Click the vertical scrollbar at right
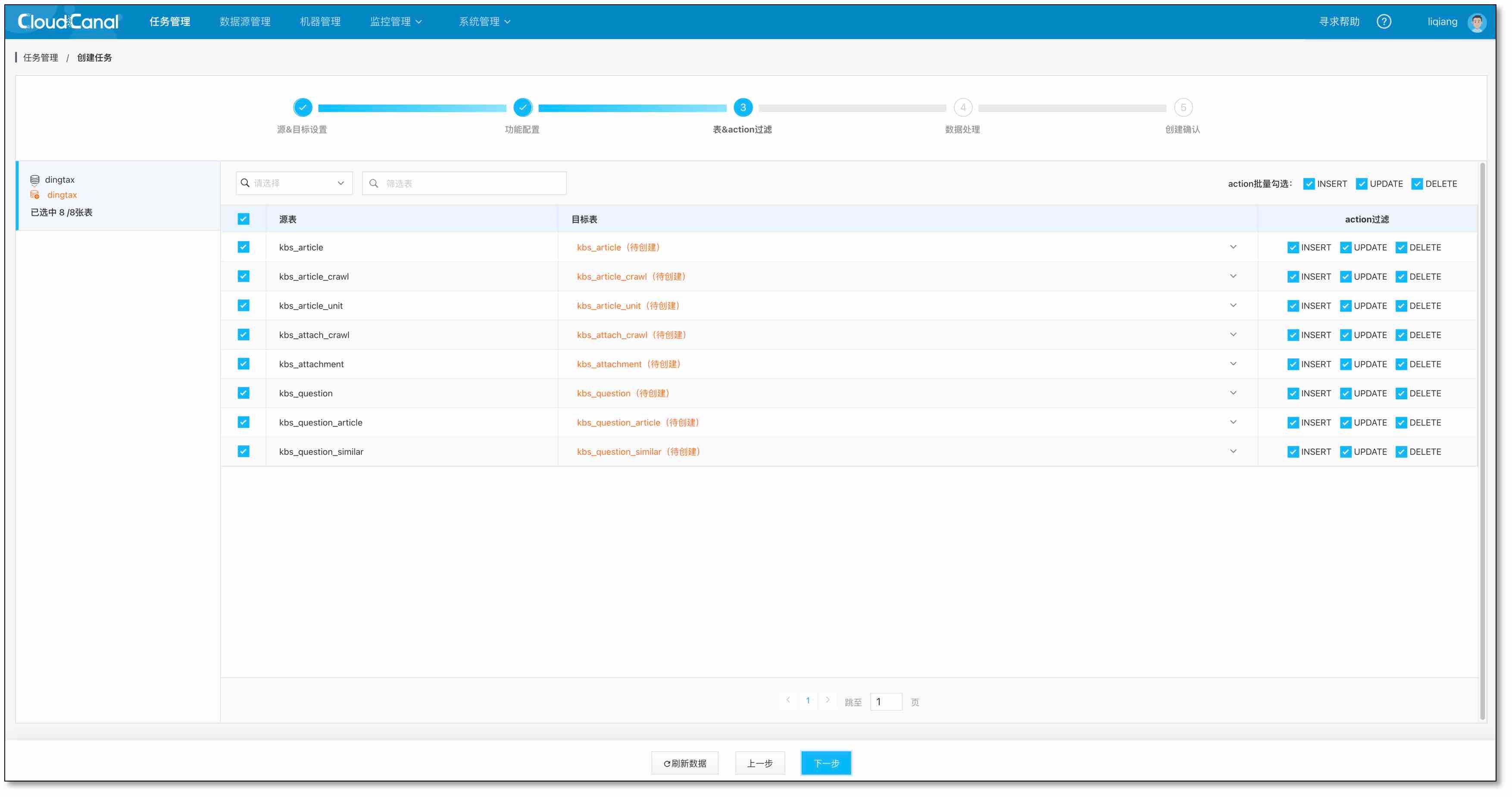Image resolution: width=1512 pixels, height=797 pixels. 1482,440
